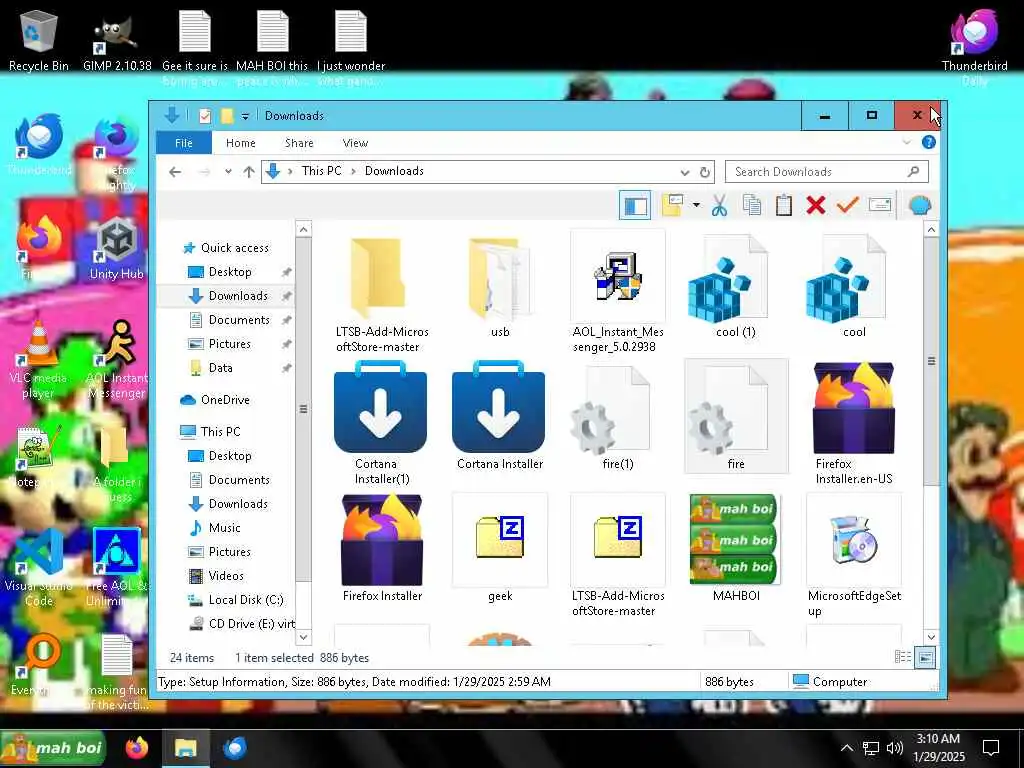Screen dimensions: 1024x768
Task: Click the volume icon in the system tray
Action: pyautogui.click(x=895, y=748)
